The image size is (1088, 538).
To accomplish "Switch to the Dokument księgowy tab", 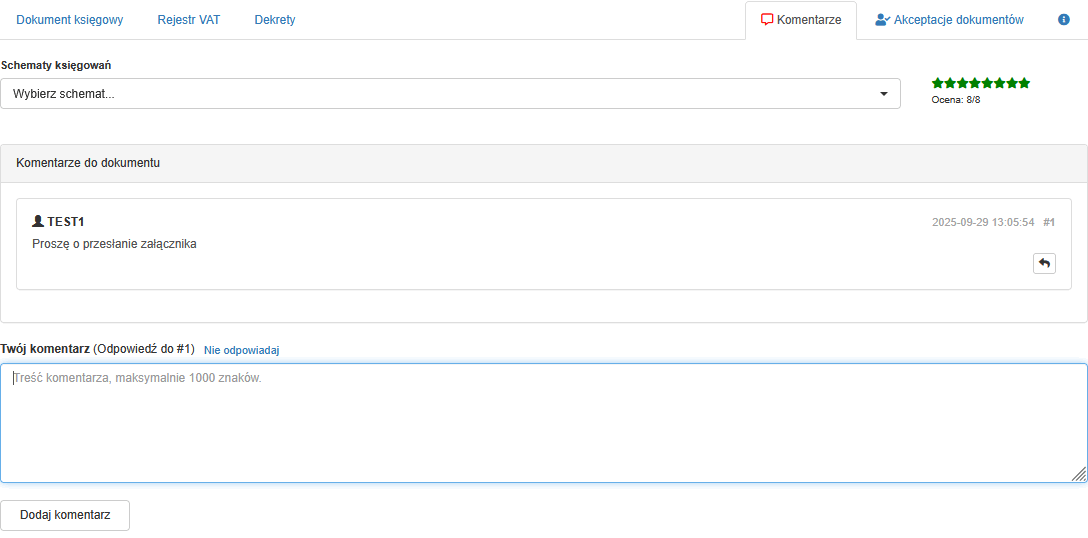I will [x=70, y=20].
